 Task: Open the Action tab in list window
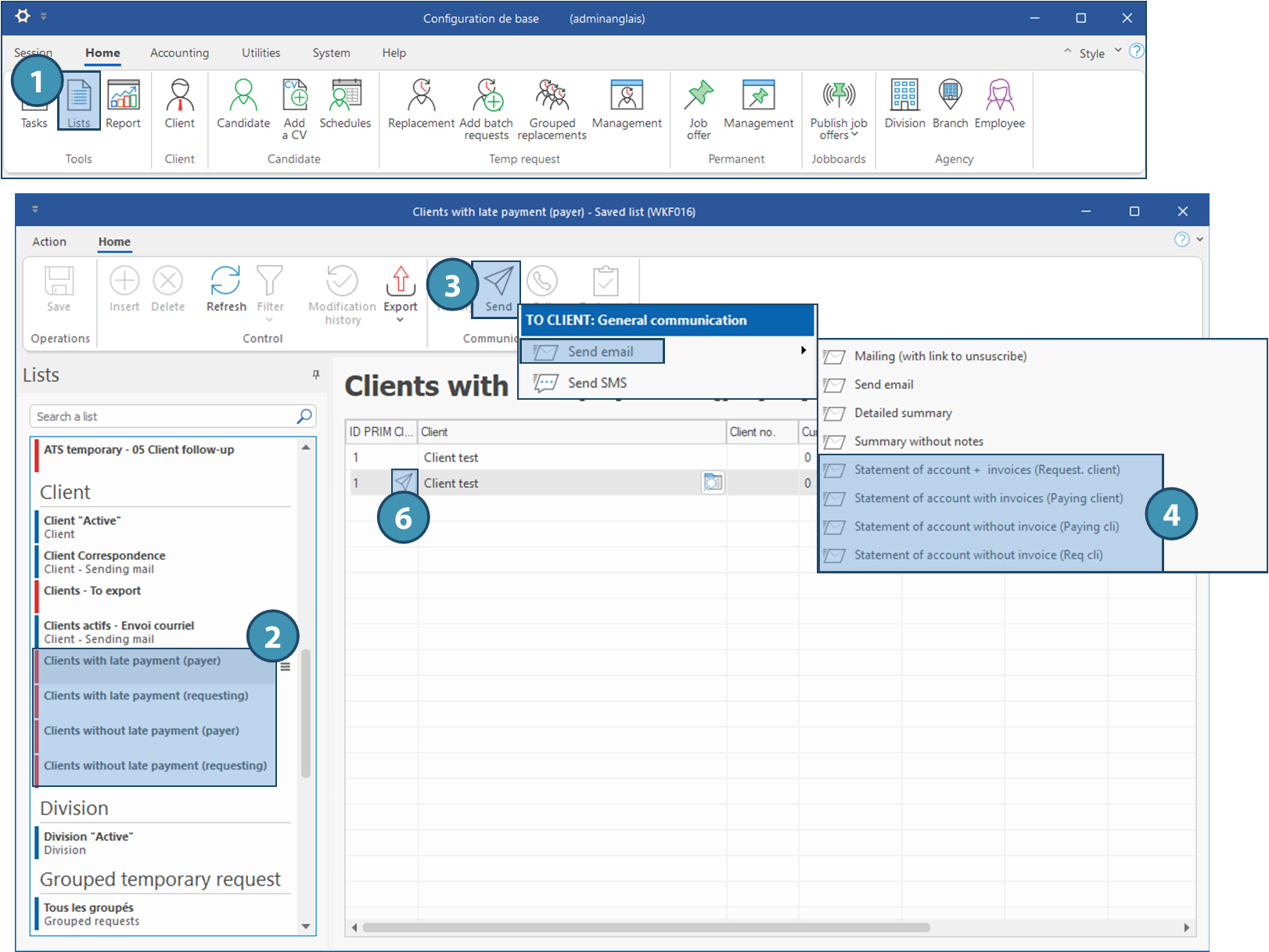pyautogui.click(x=49, y=242)
